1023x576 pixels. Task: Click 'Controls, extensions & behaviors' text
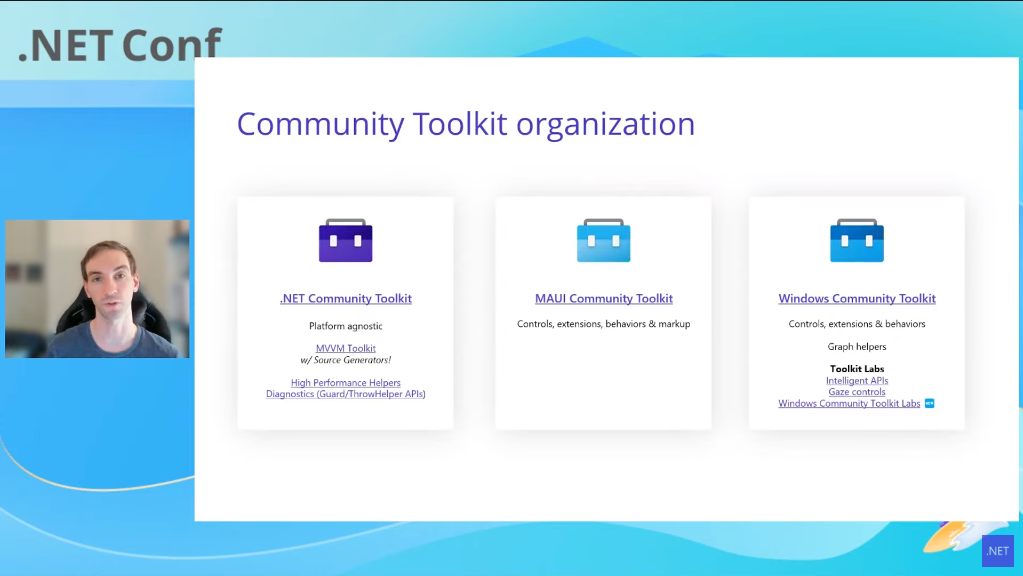[x=857, y=324]
